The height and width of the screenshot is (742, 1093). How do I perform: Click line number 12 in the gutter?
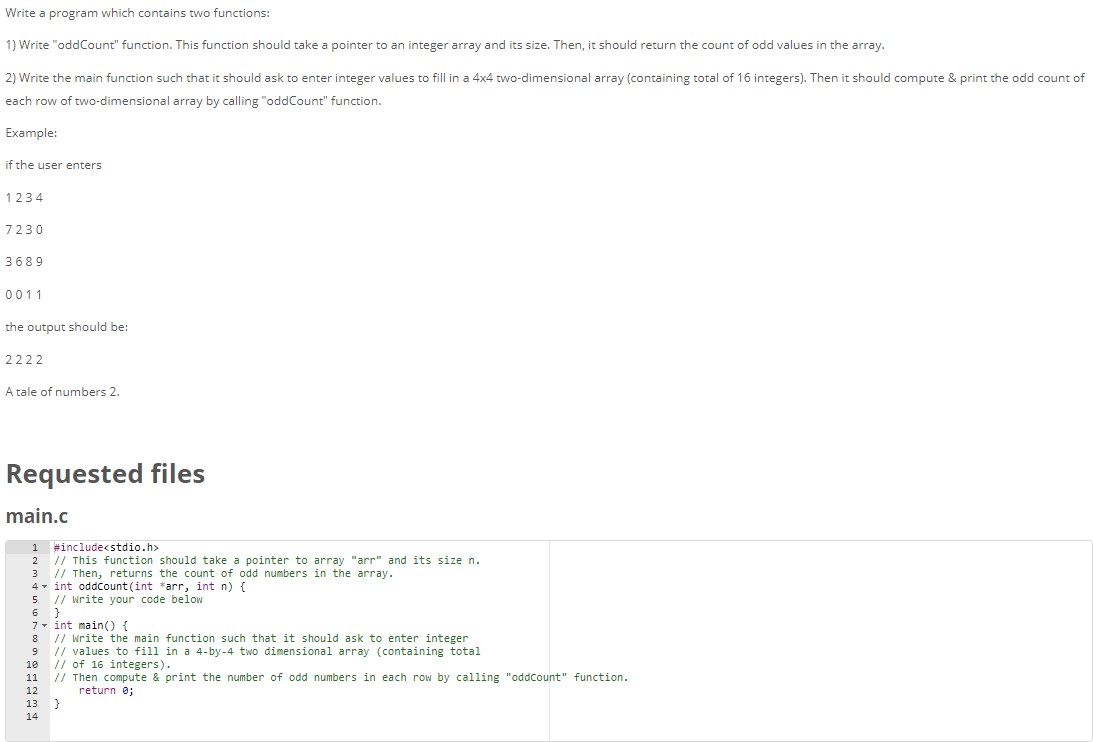pos(31,690)
